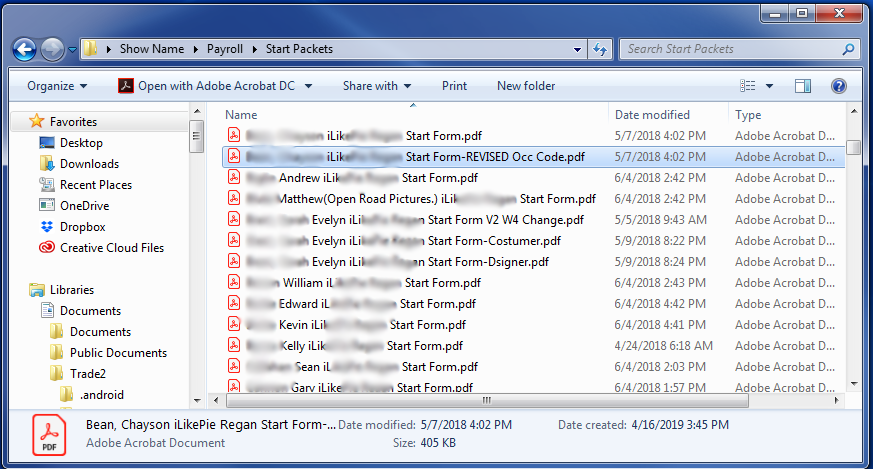This screenshot has height=469, width=873.
Task: Click the Forward navigation arrow button
Action: pos(52,48)
